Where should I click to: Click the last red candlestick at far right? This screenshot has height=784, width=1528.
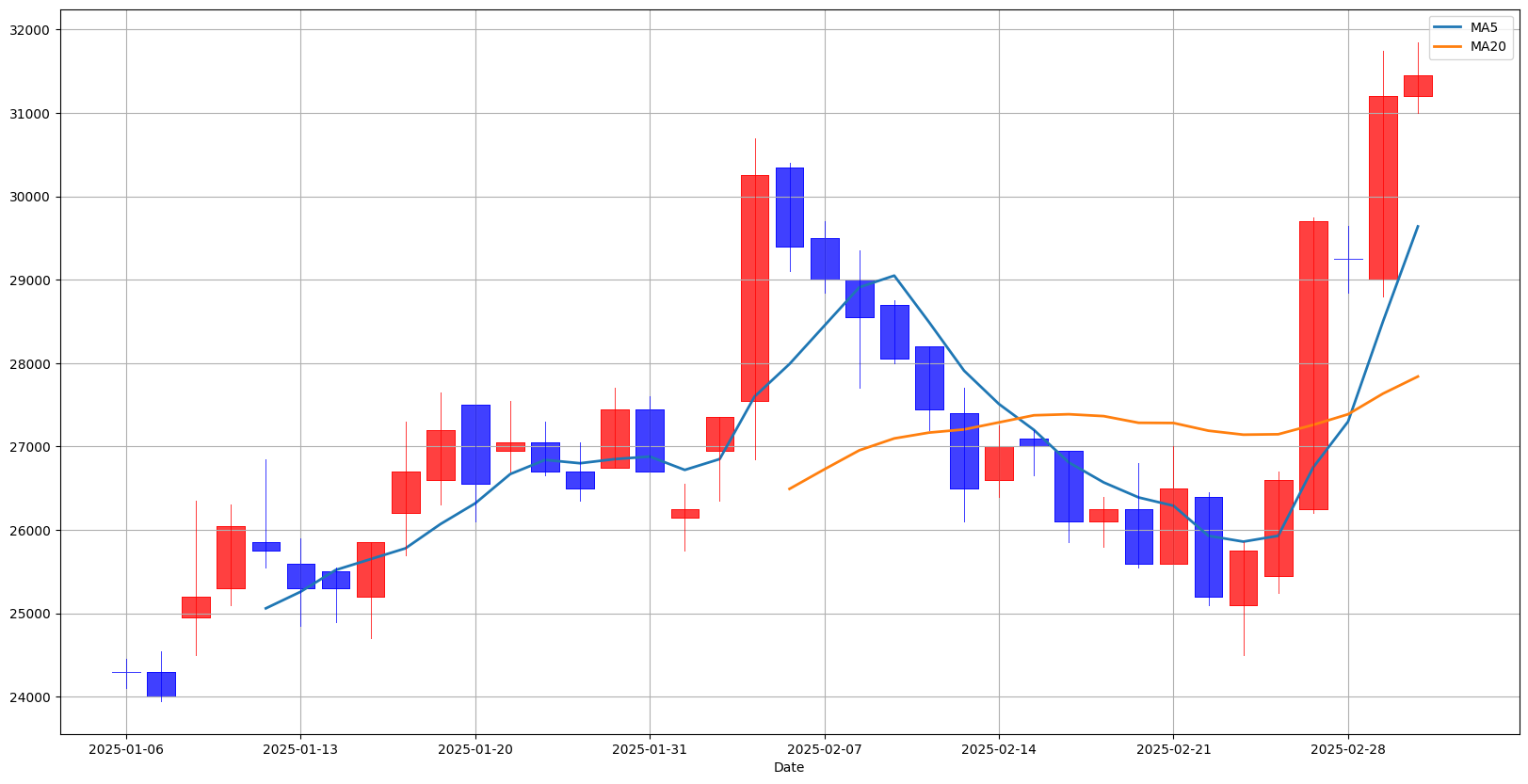coord(1418,86)
